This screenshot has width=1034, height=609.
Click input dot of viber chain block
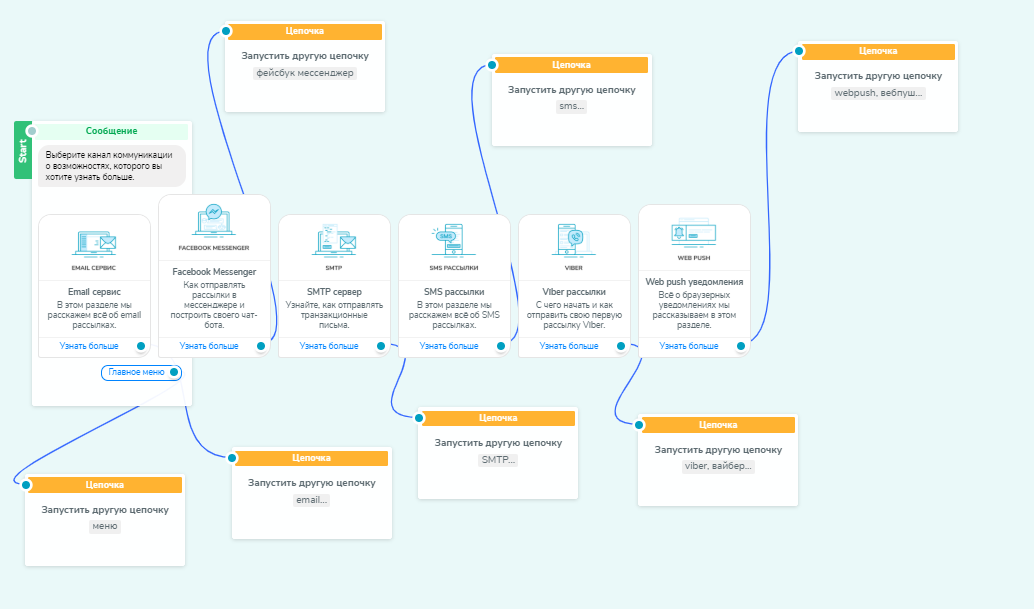tap(639, 425)
